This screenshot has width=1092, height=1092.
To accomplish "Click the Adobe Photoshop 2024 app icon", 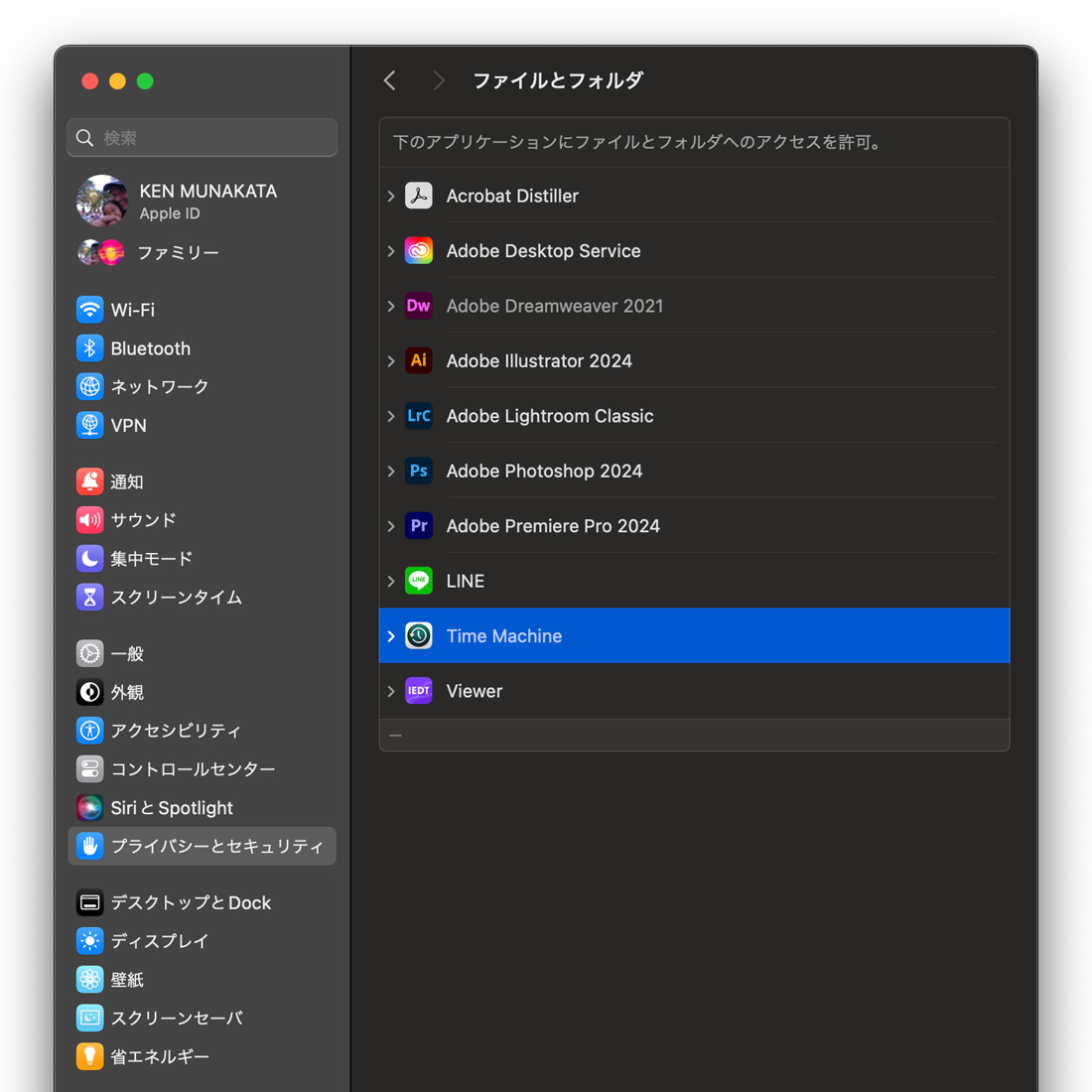I will click(419, 471).
